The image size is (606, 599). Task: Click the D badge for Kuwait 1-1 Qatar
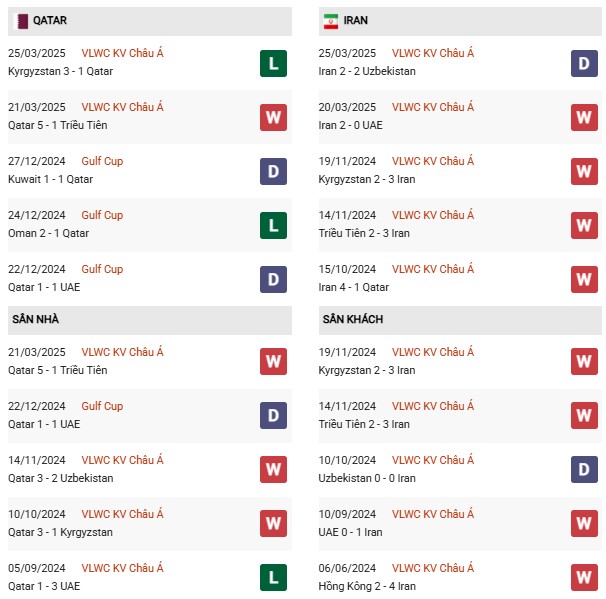click(x=273, y=172)
